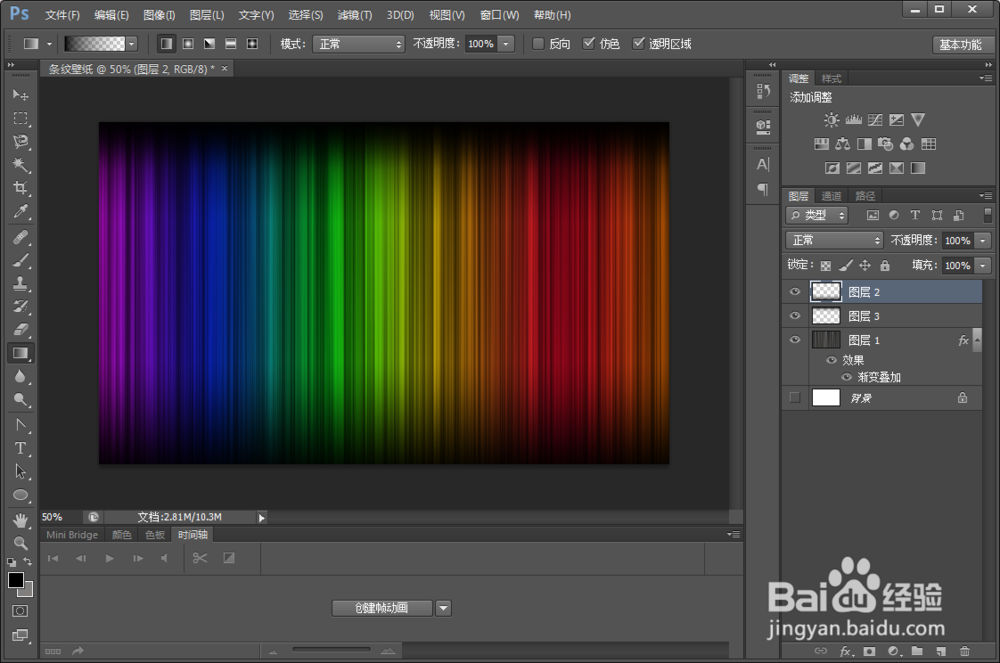This screenshot has height=663, width=1000.
Task: Click the 创建帧动画 button
Action: click(x=382, y=608)
